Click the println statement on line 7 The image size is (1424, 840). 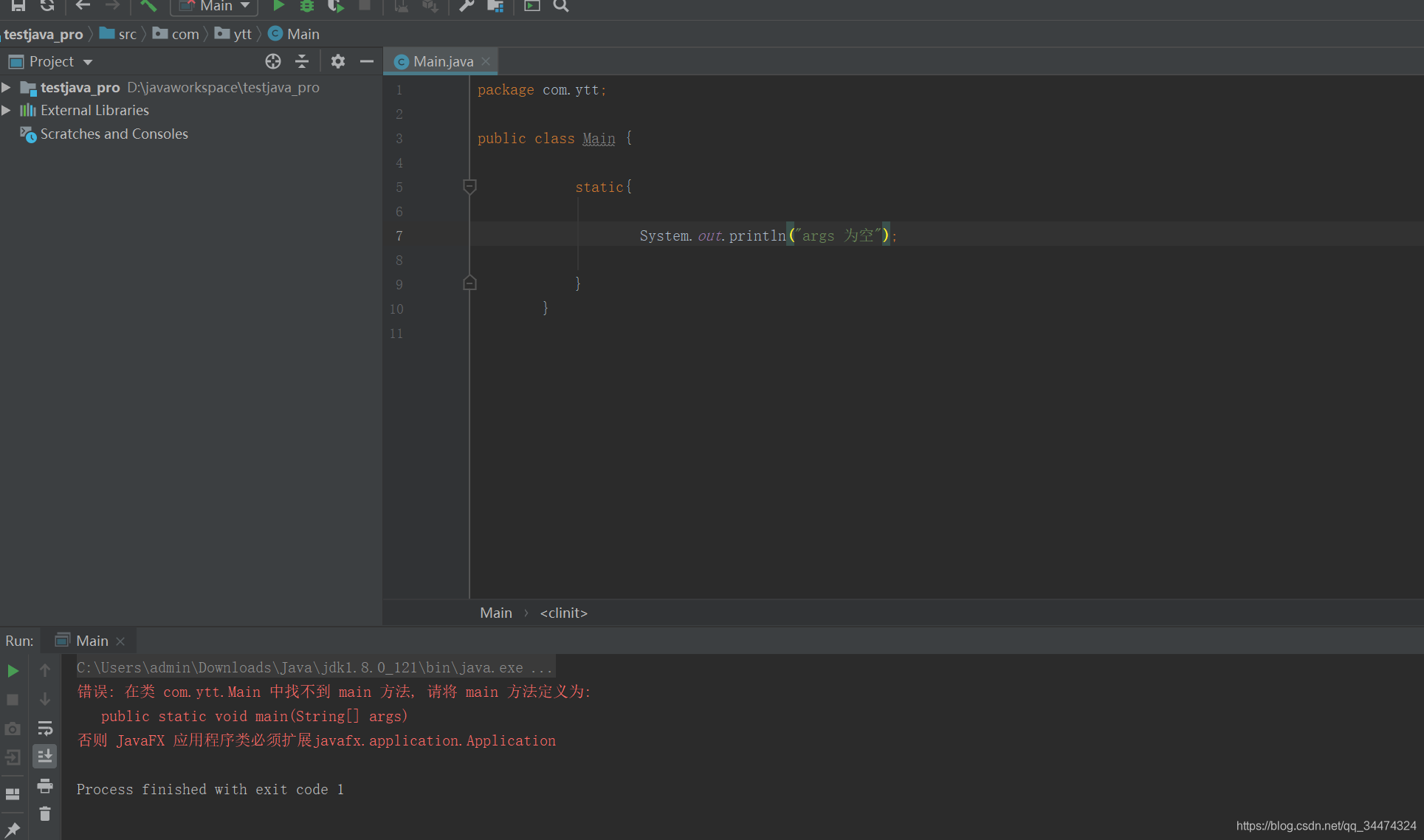768,235
